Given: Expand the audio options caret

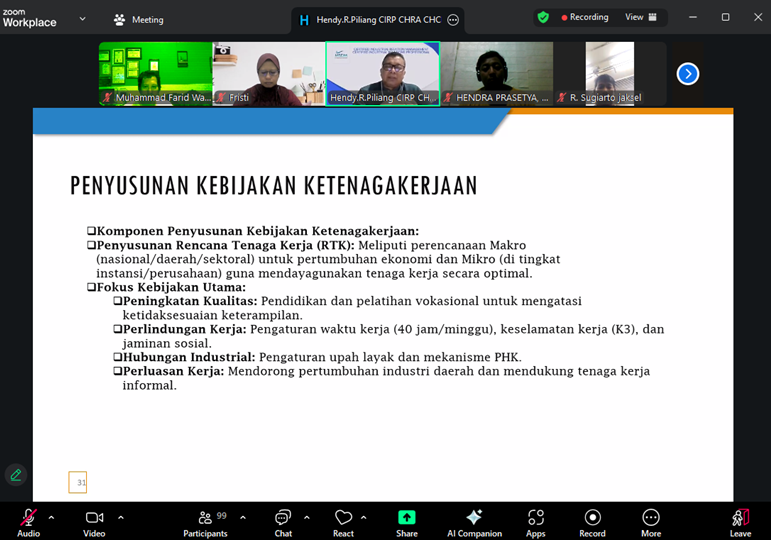Looking at the screenshot, I should [x=51, y=517].
